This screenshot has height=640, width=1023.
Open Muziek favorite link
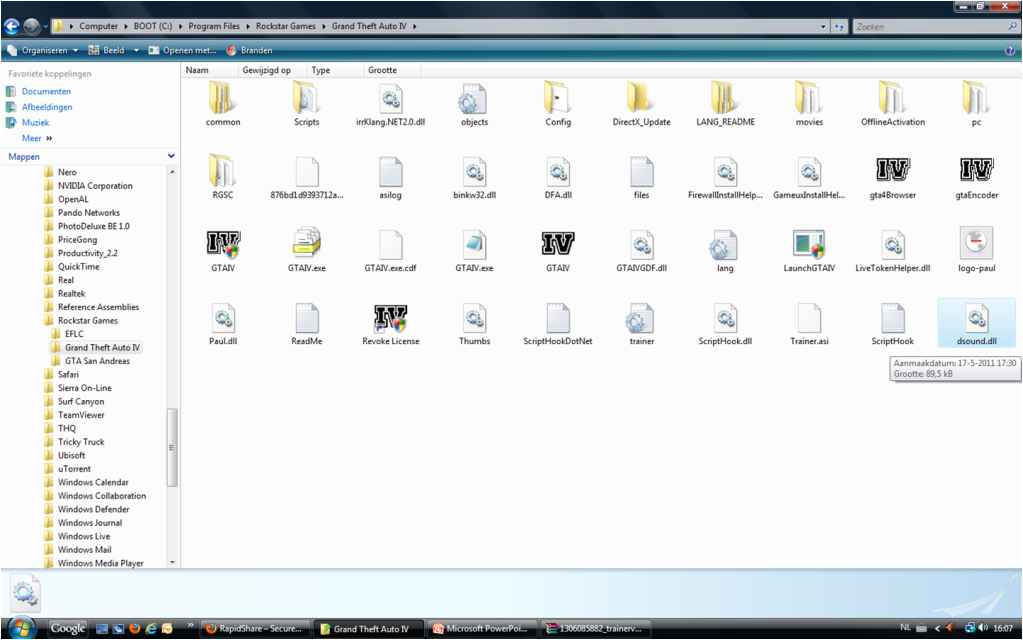(x=35, y=123)
